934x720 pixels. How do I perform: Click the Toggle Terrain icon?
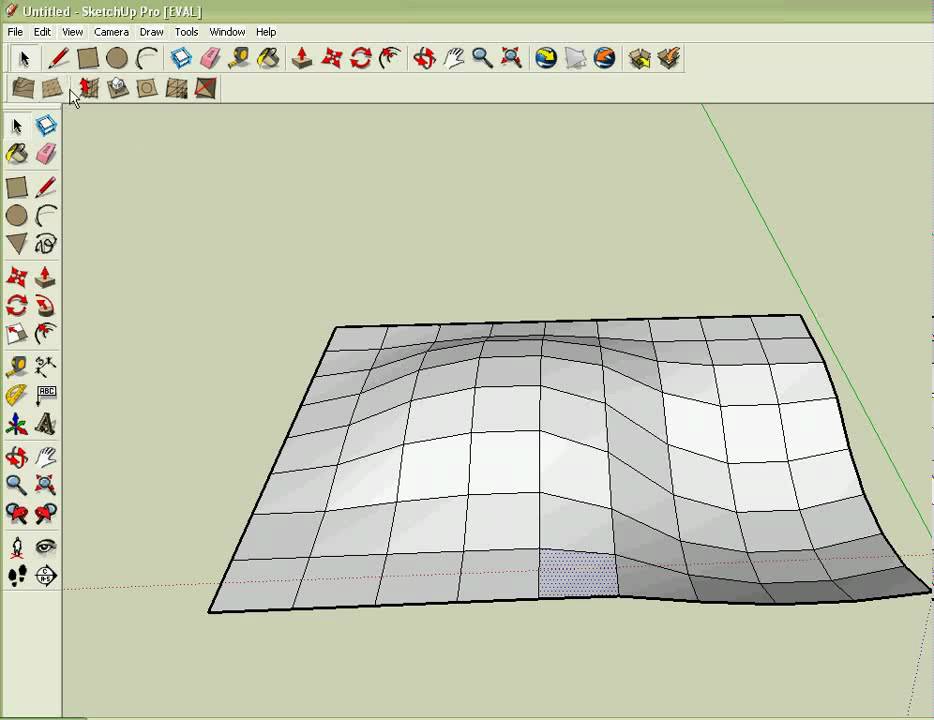[x=575, y=58]
